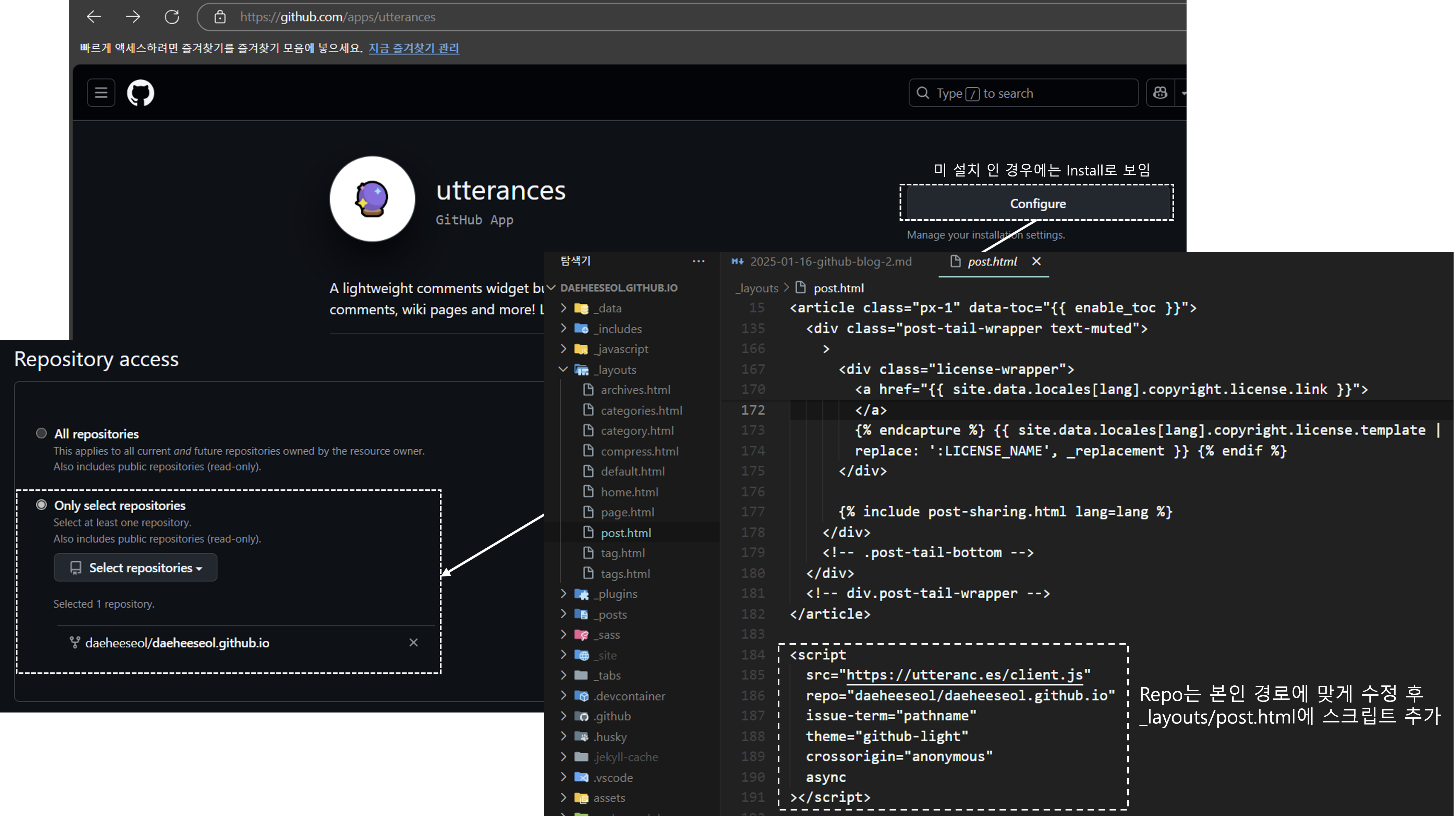The image size is (1456, 816).
Task: Select the All repositories radio option
Action: pos(41,434)
